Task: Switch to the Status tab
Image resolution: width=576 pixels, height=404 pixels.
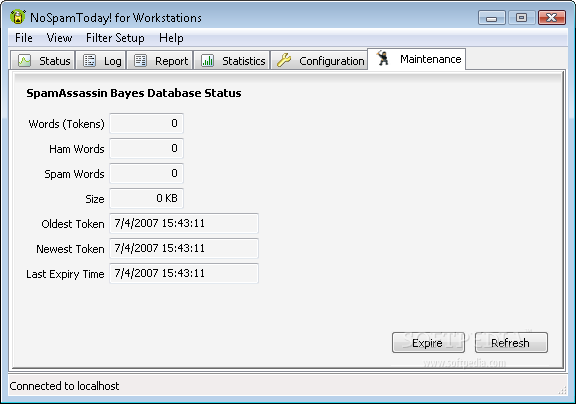Action: point(43,61)
